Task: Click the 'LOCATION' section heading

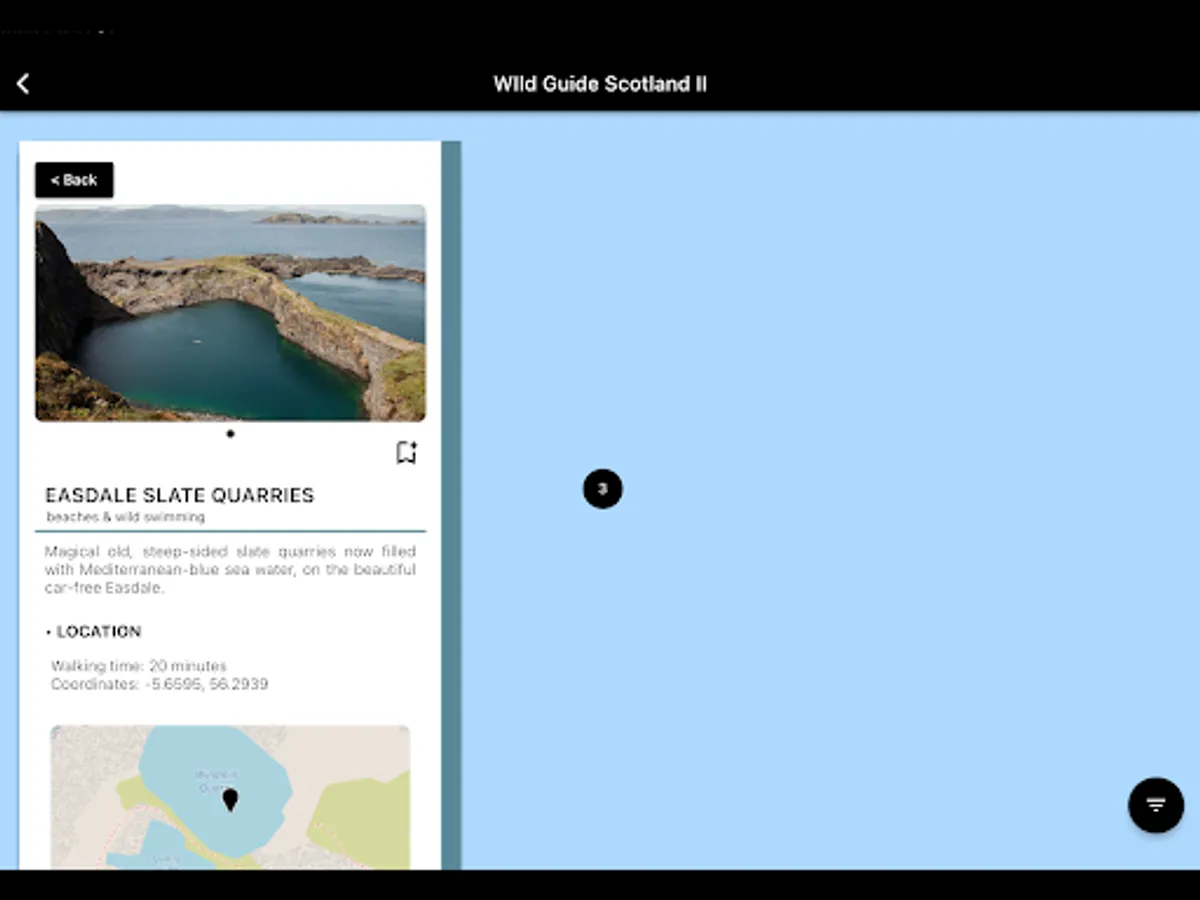Action: 99,632
